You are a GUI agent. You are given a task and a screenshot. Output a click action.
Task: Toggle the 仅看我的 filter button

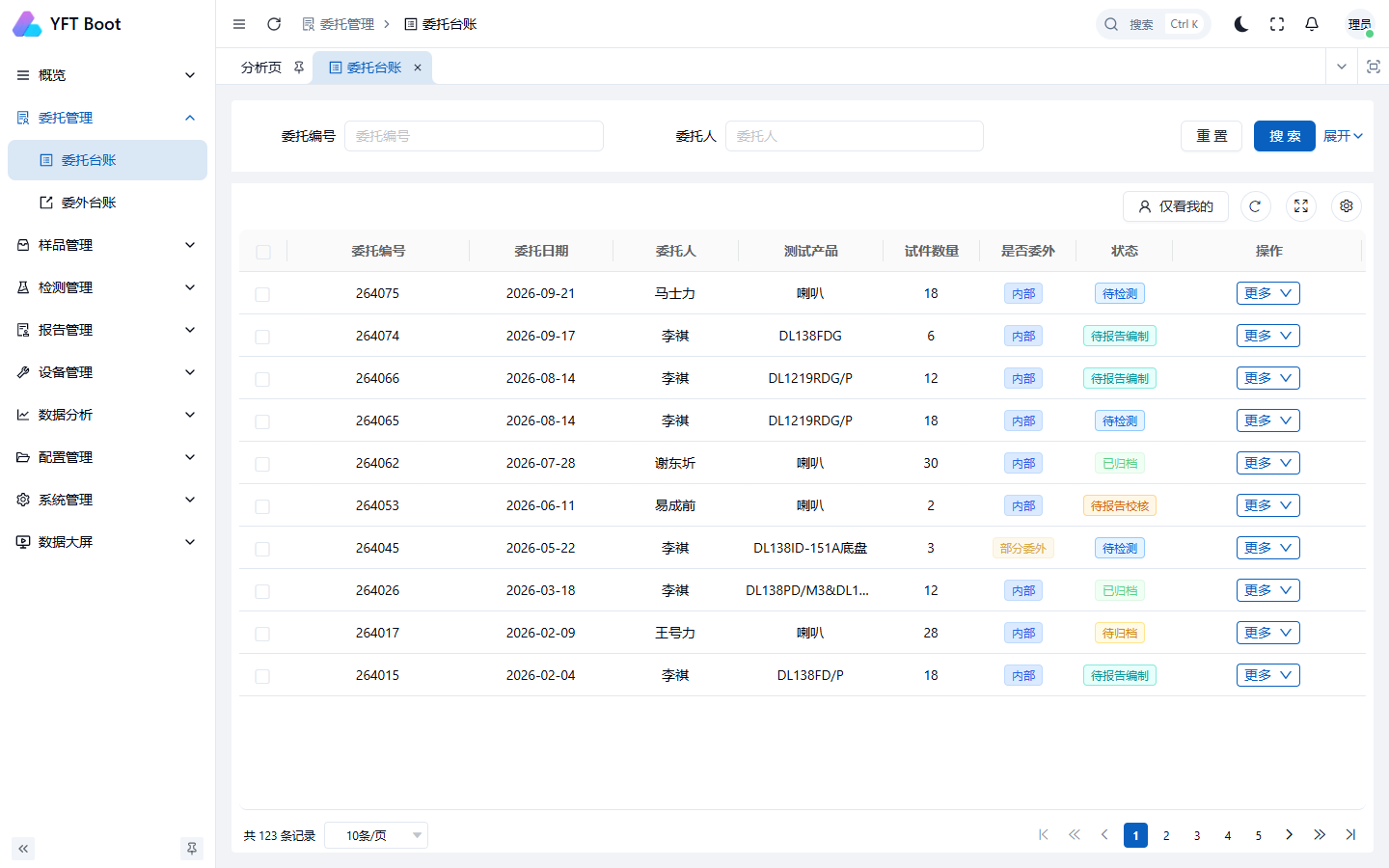click(1176, 206)
